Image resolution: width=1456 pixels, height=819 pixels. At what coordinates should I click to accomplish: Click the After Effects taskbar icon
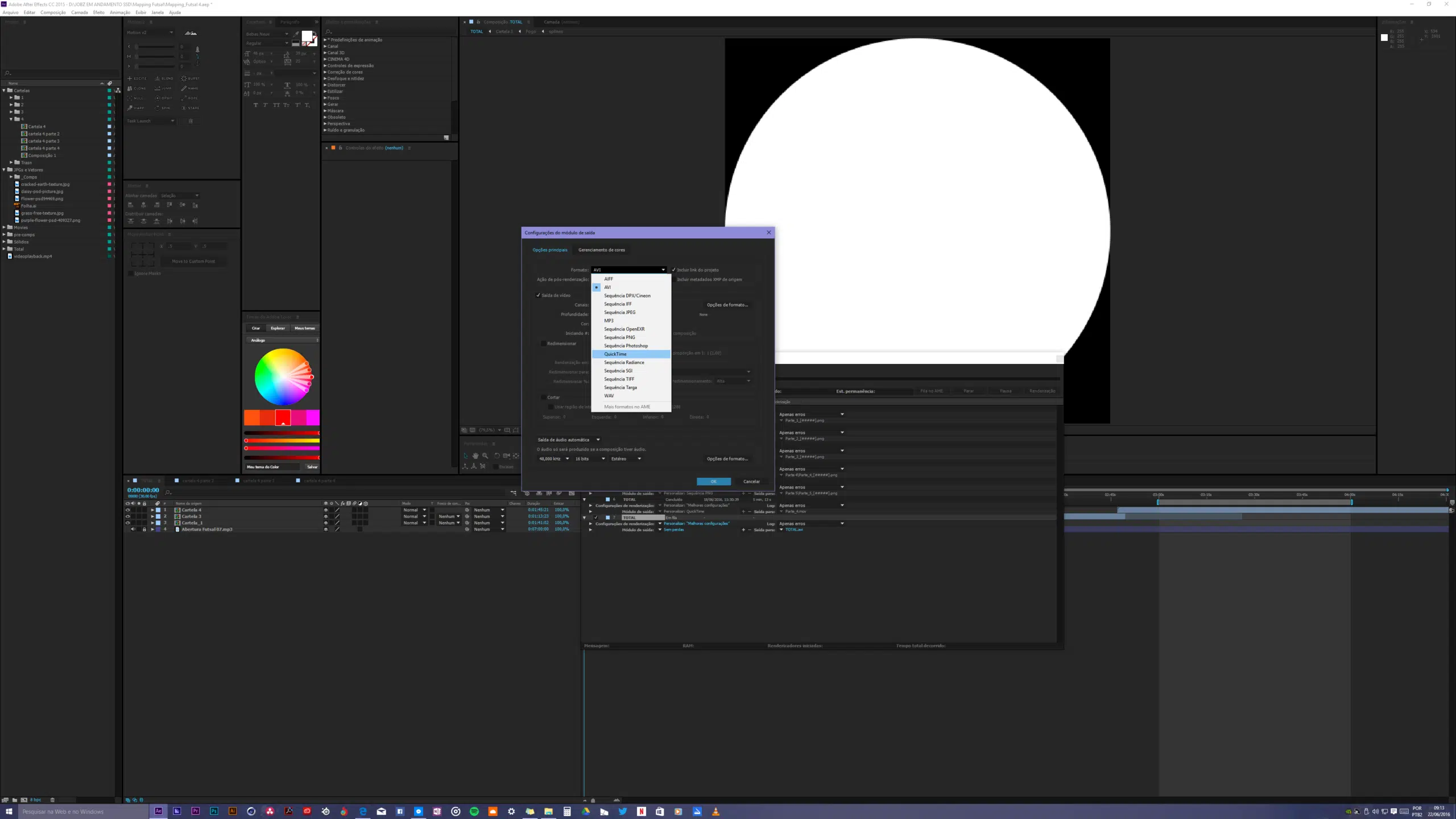[158, 812]
